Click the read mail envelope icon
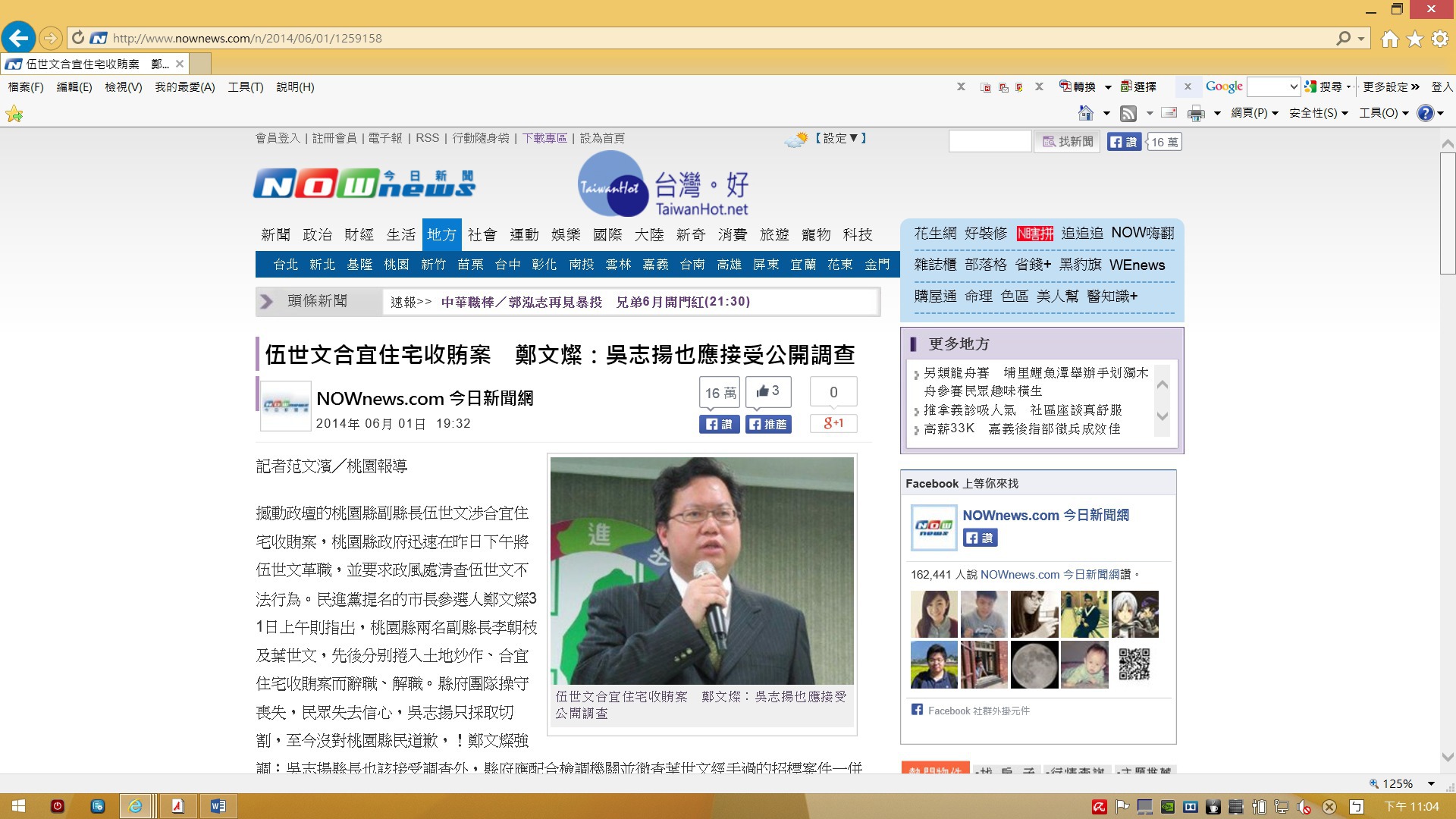Image resolution: width=1456 pixels, height=819 pixels. click(1169, 114)
